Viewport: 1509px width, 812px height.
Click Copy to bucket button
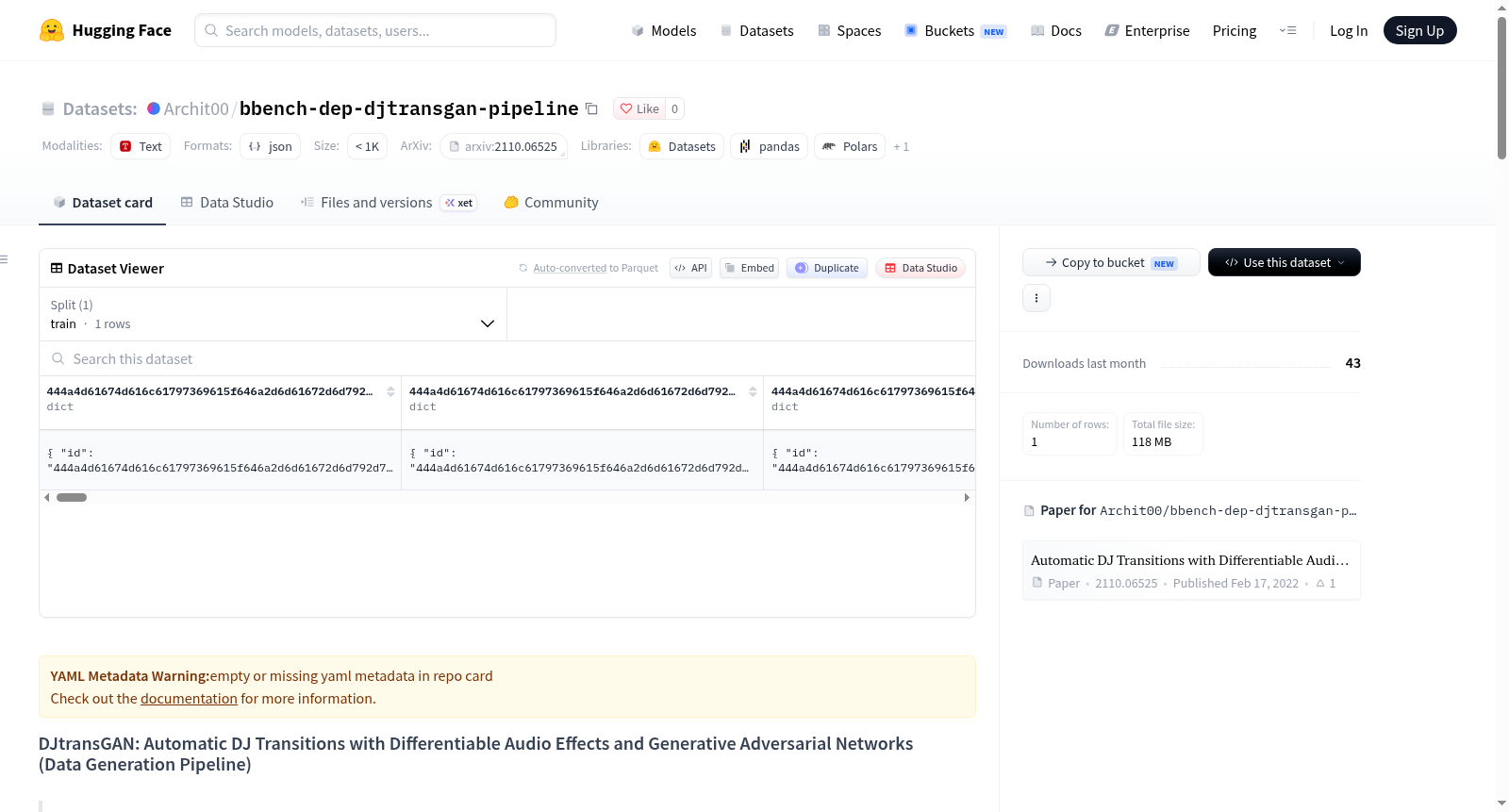(x=1111, y=262)
